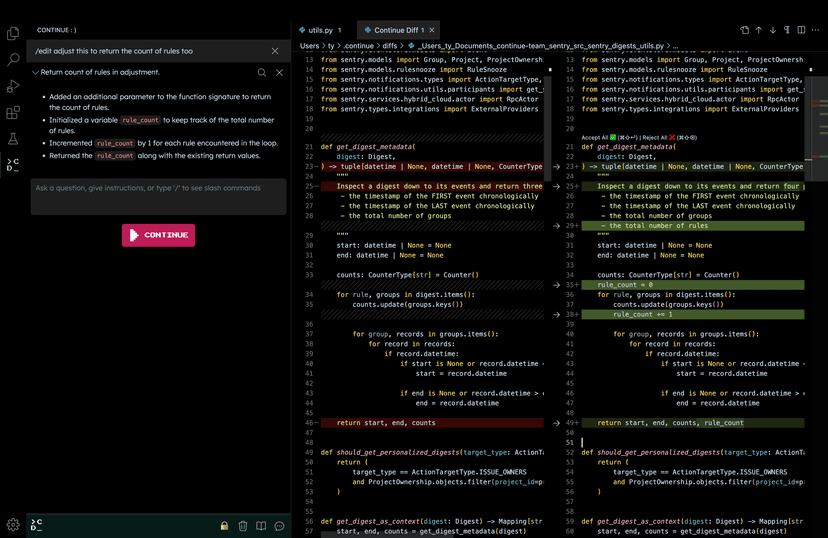This screenshot has height=538, width=828.
Task: Open Run and Debug view
Action: tap(13, 87)
